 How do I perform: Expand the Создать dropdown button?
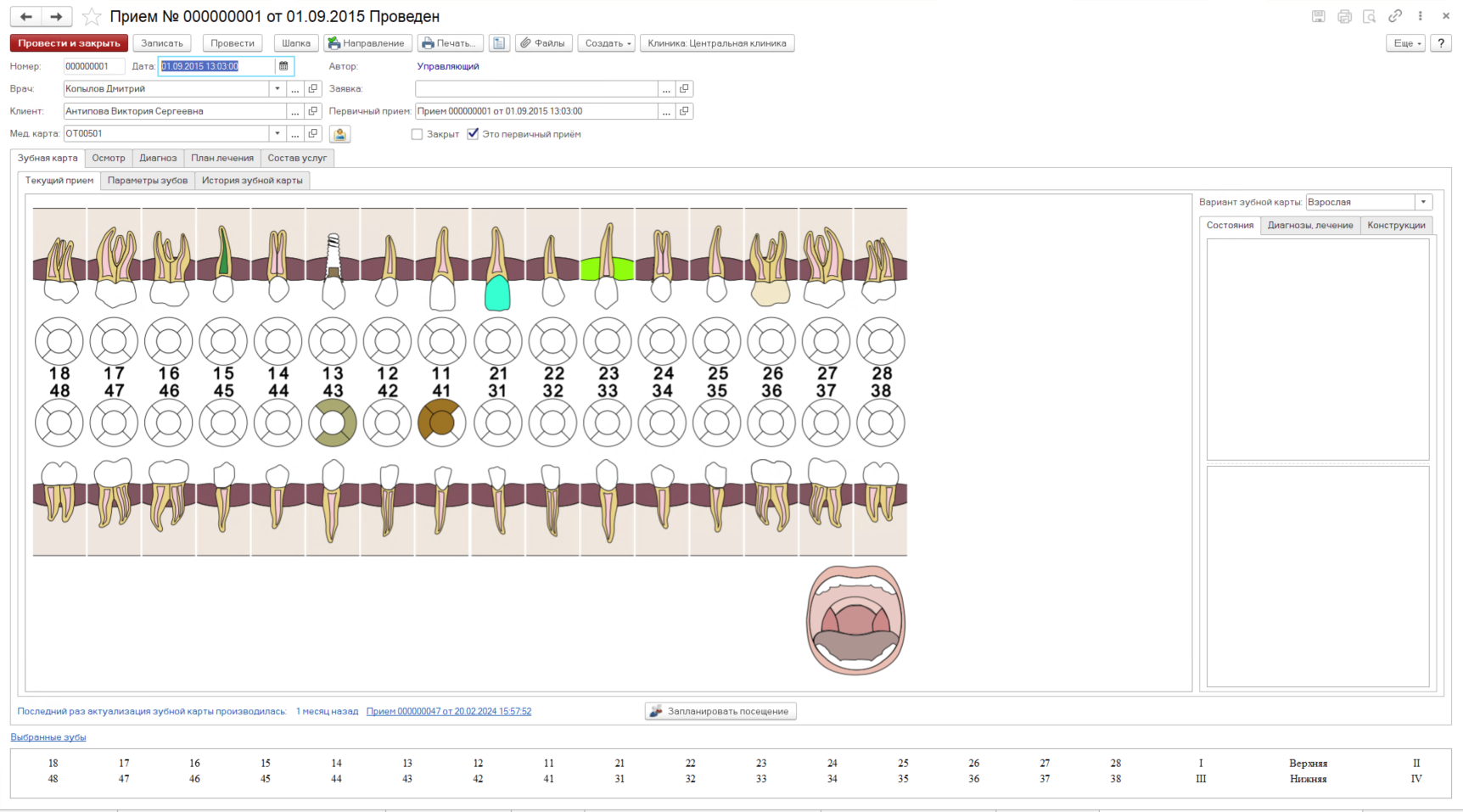point(606,43)
